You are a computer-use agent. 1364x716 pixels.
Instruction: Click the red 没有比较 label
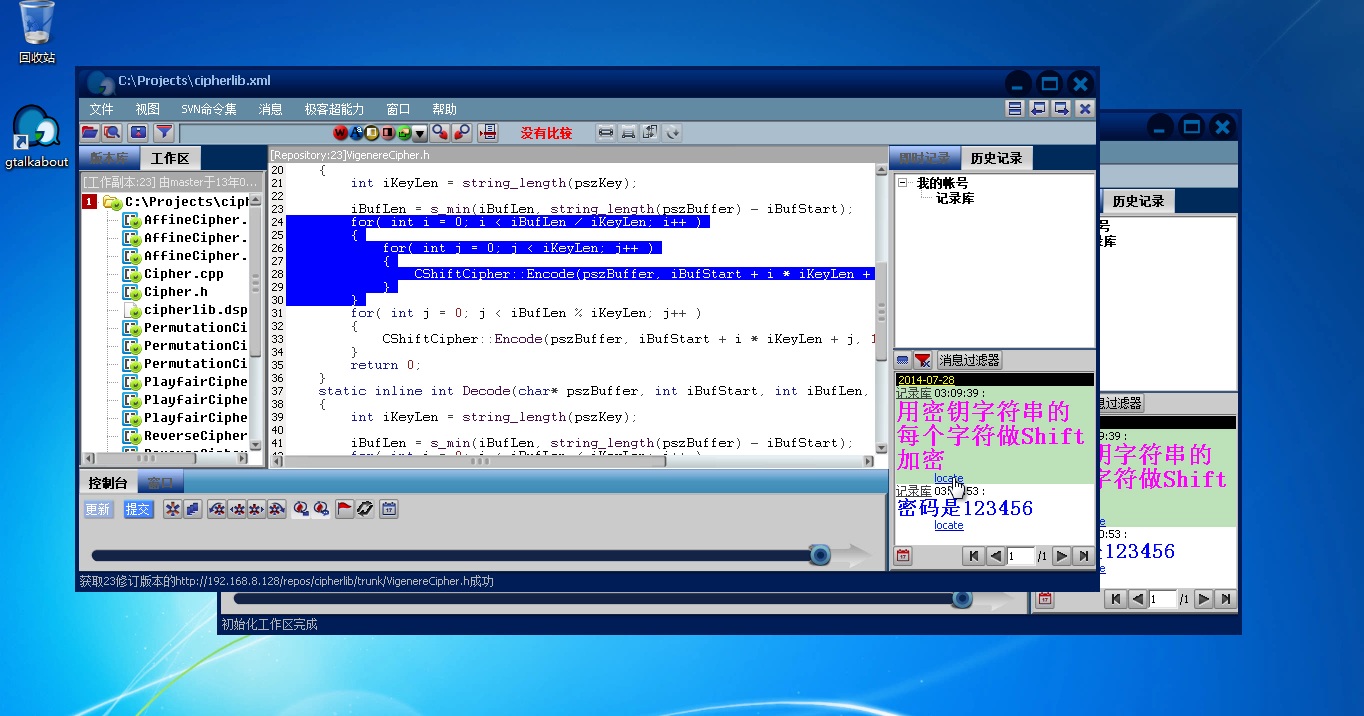pyautogui.click(x=546, y=133)
